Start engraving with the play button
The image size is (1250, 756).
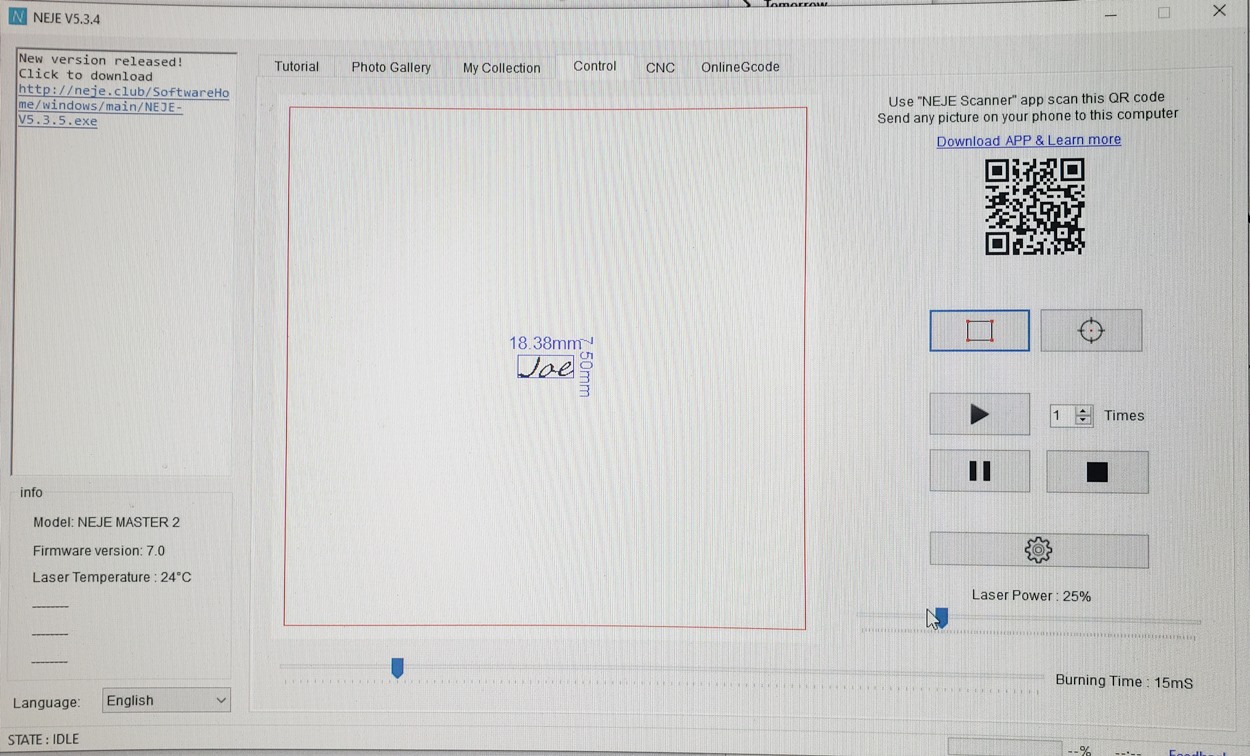979,415
